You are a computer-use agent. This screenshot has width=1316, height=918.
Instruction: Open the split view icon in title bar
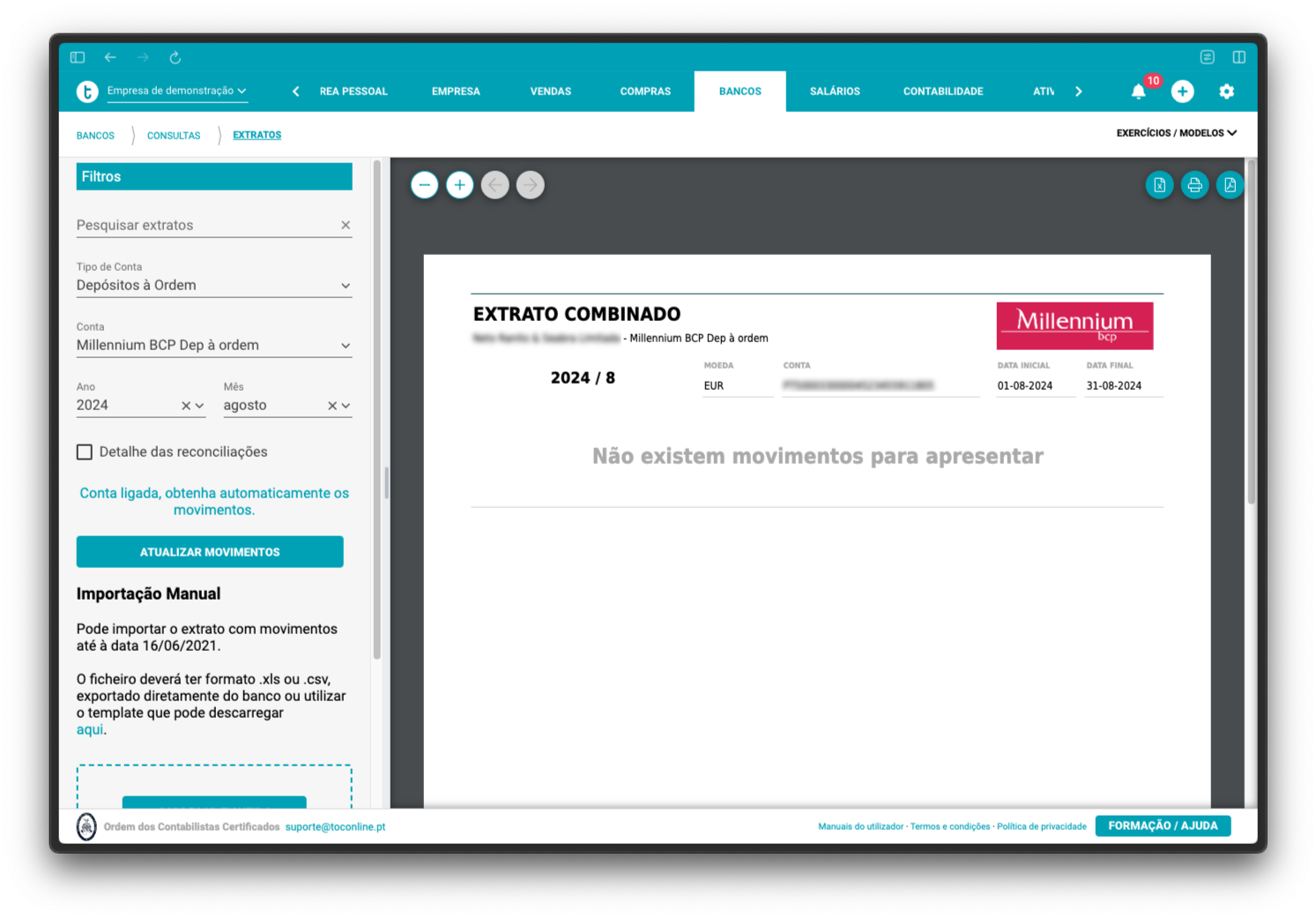coord(1239,57)
